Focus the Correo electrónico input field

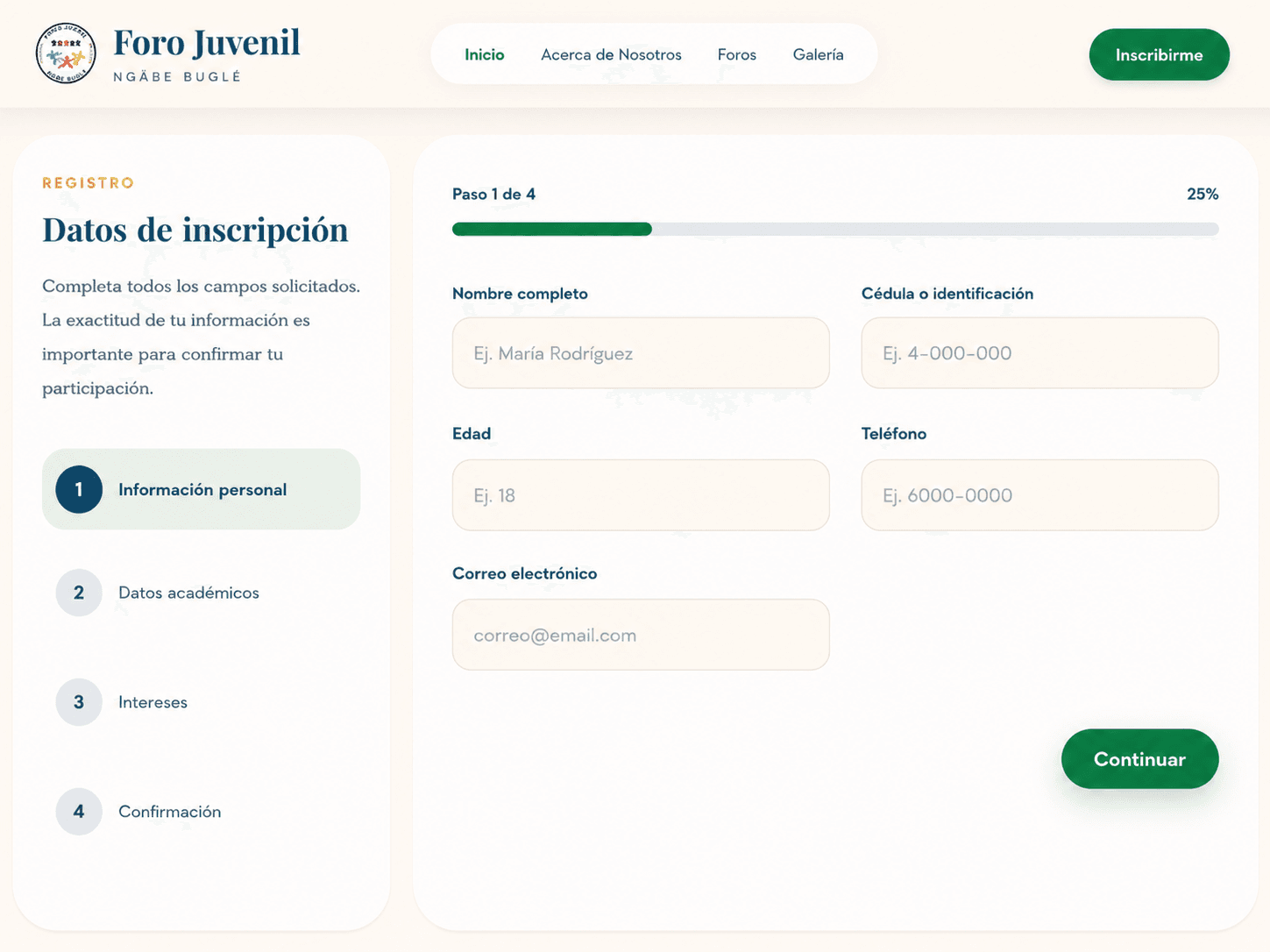641,635
